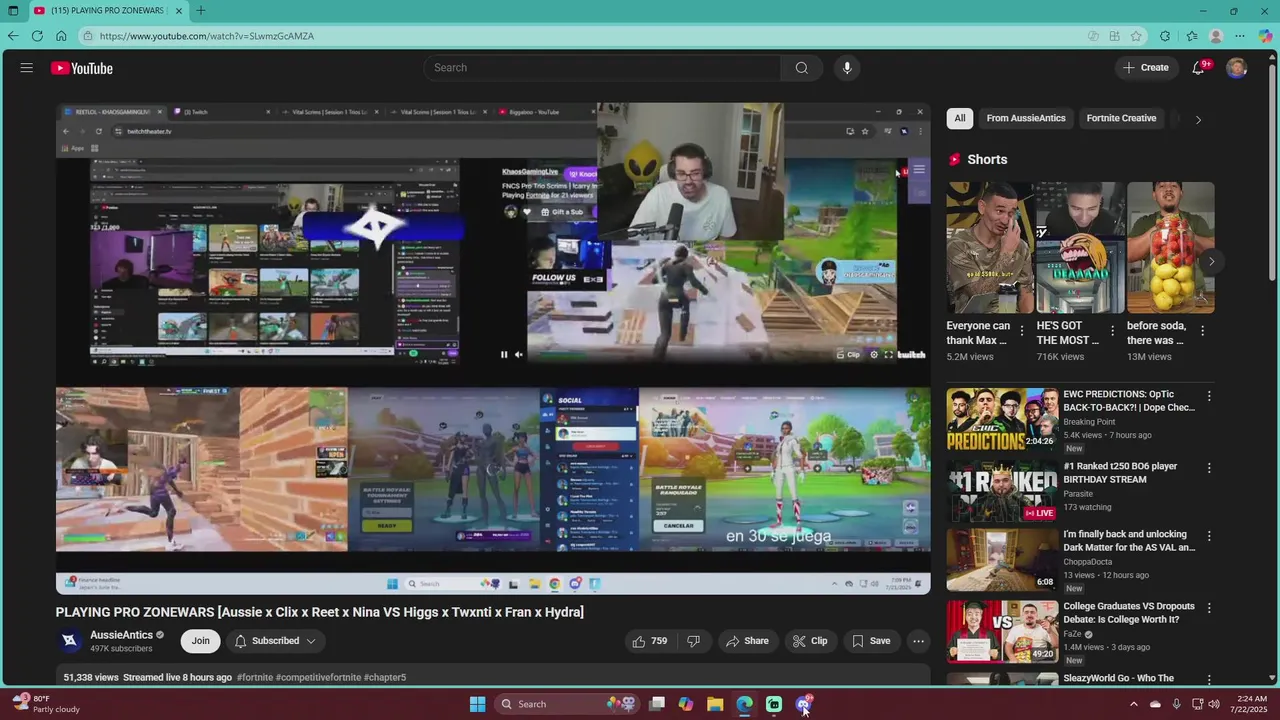View site information lock icon
This screenshot has height=720, width=1280.
[88, 36]
